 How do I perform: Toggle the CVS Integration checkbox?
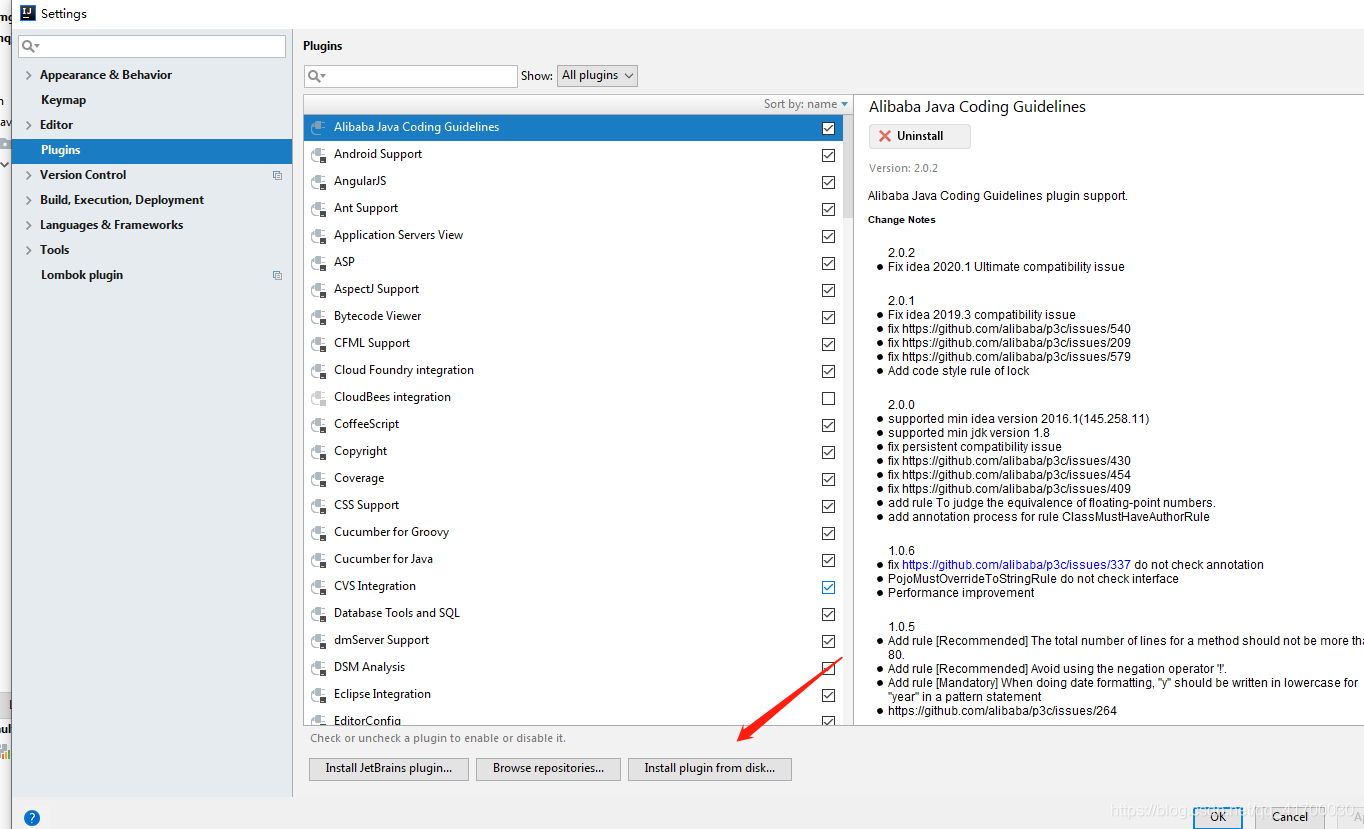[x=828, y=587]
